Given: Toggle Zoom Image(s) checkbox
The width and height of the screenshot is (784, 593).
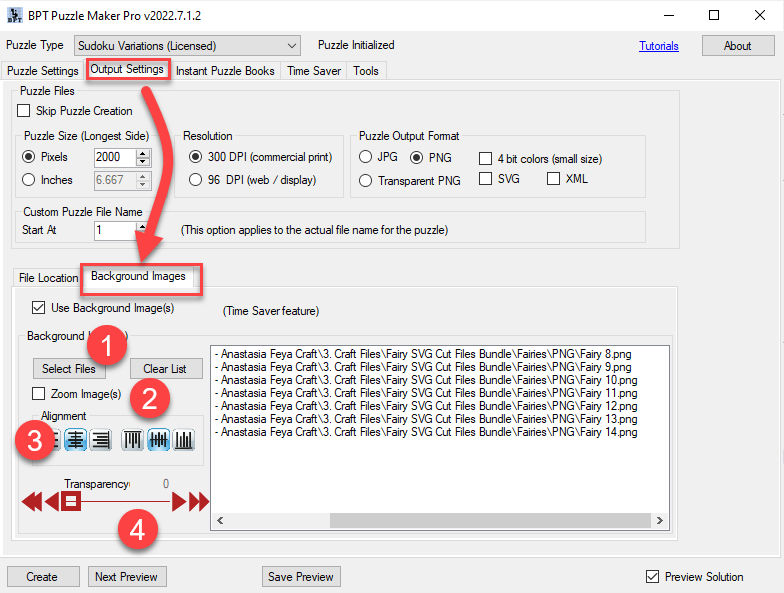Looking at the screenshot, I should pos(39,394).
